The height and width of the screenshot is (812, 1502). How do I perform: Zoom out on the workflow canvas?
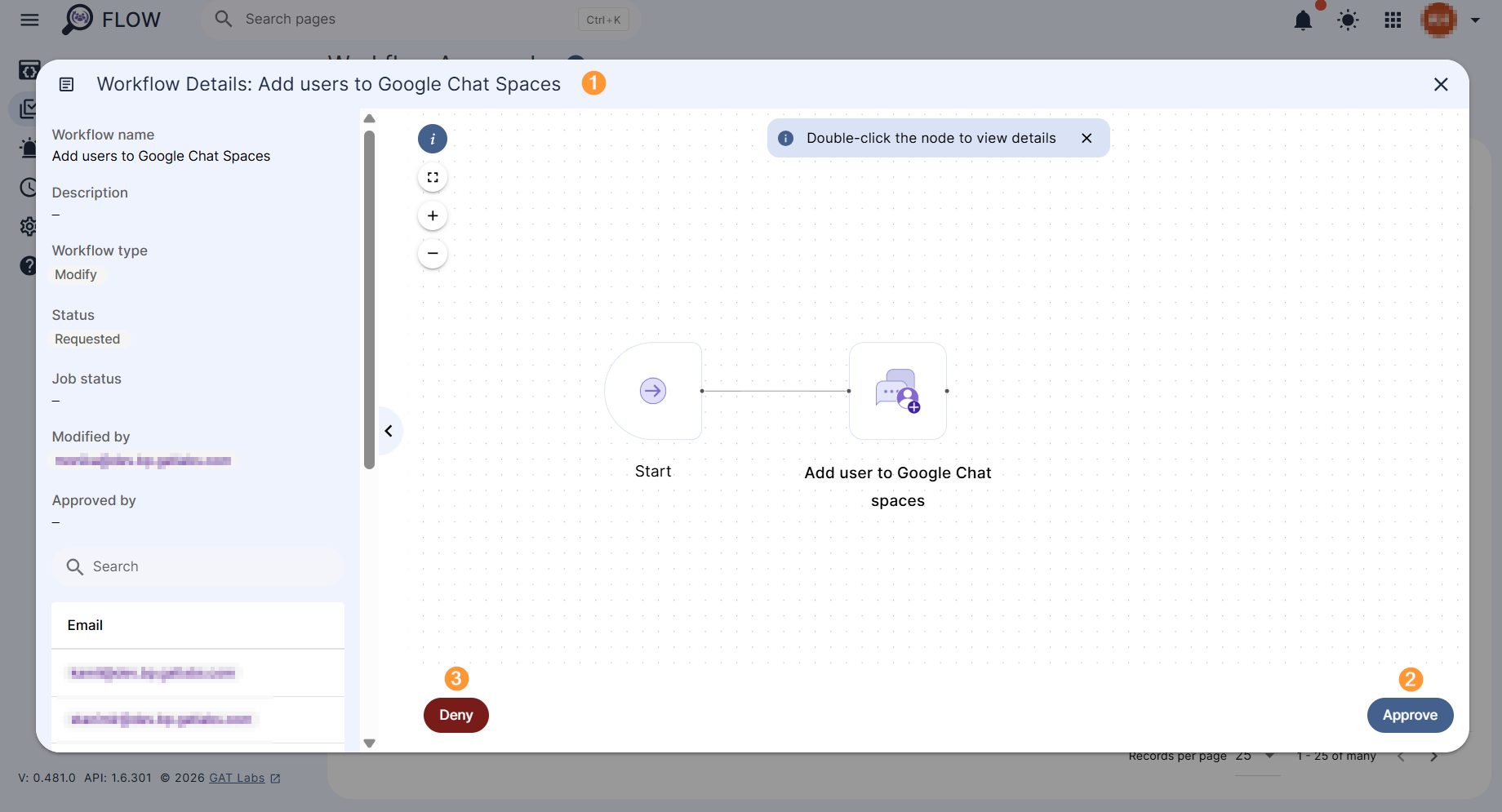(x=433, y=253)
